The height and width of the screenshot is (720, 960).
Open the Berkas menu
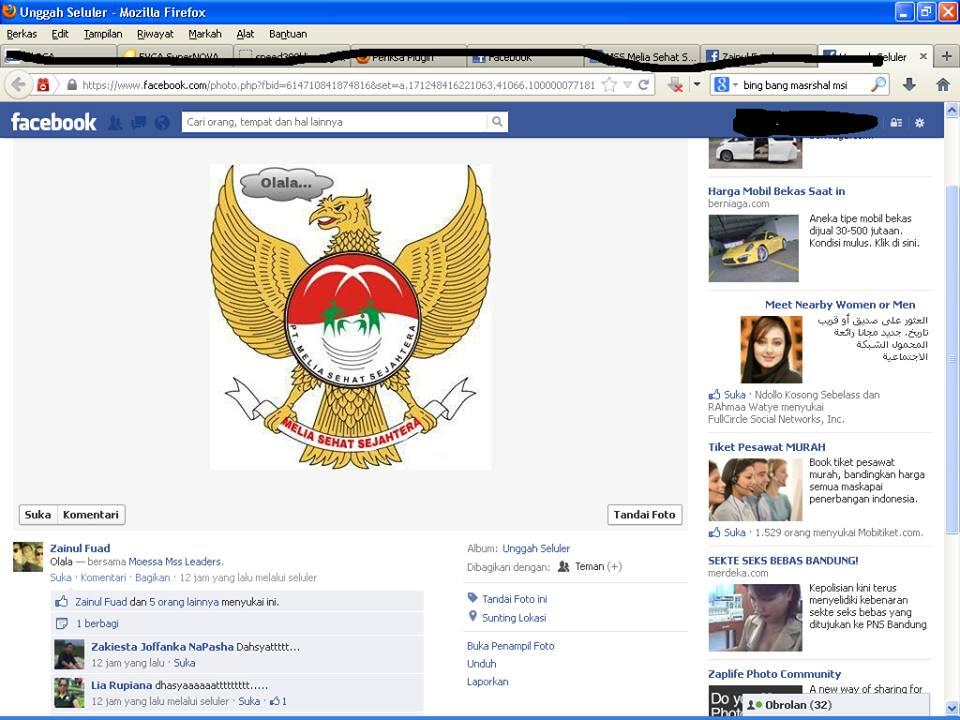(x=21, y=34)
